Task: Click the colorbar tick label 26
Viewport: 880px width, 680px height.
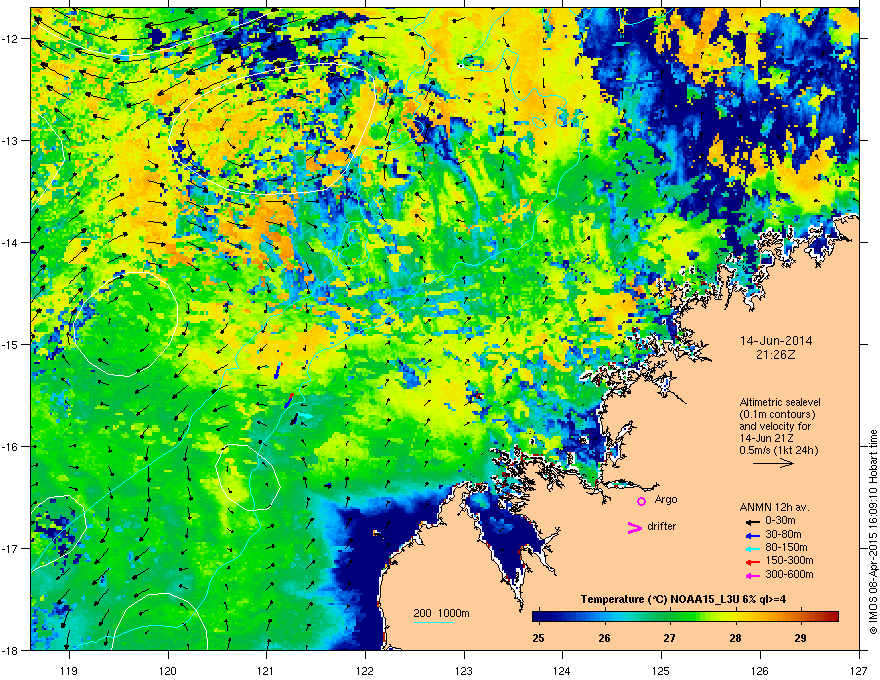Action: 604,638
